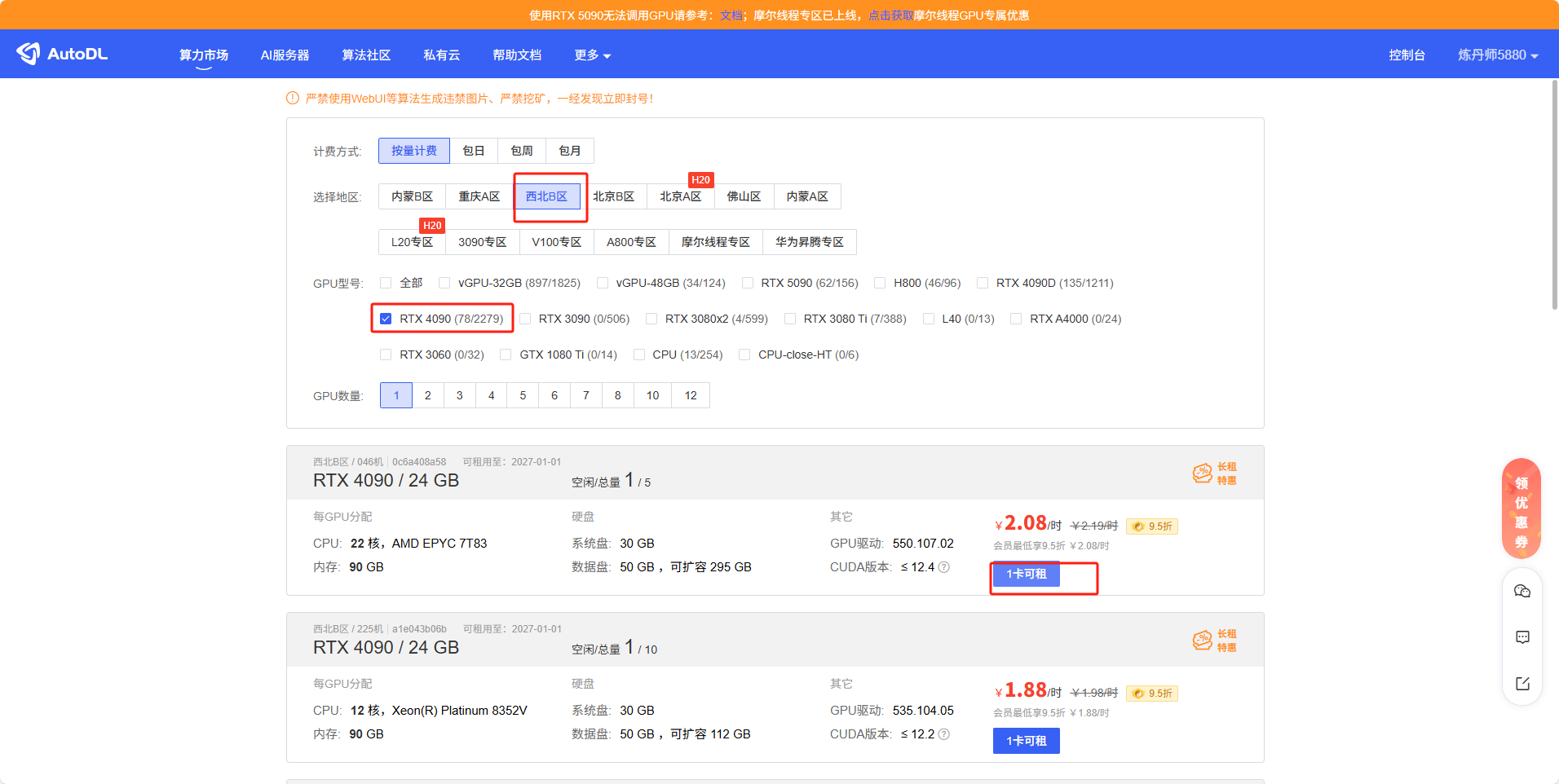Click the 9.5折 discount tag beside ¥2.08
Screen dimensions: 1559x784
1152,526
